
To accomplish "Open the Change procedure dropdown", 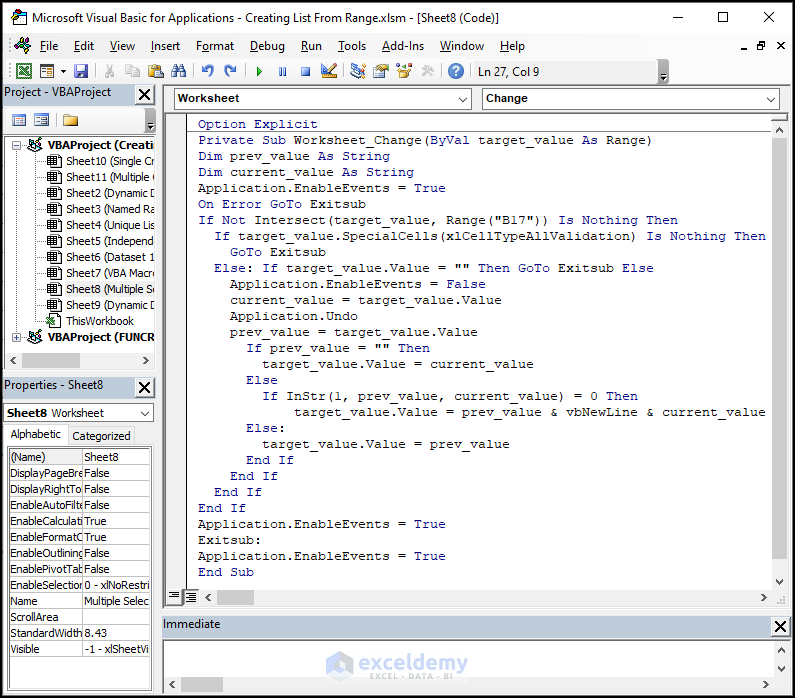I will tap(770, 99).
